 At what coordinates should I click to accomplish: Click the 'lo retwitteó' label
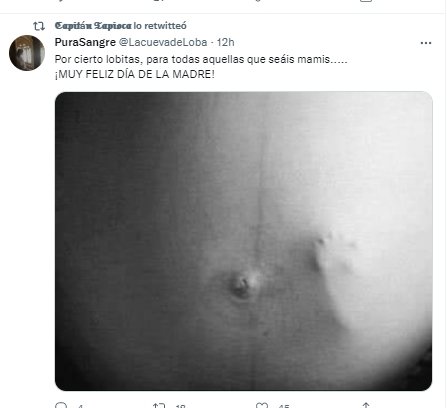(x=160, y=26)
